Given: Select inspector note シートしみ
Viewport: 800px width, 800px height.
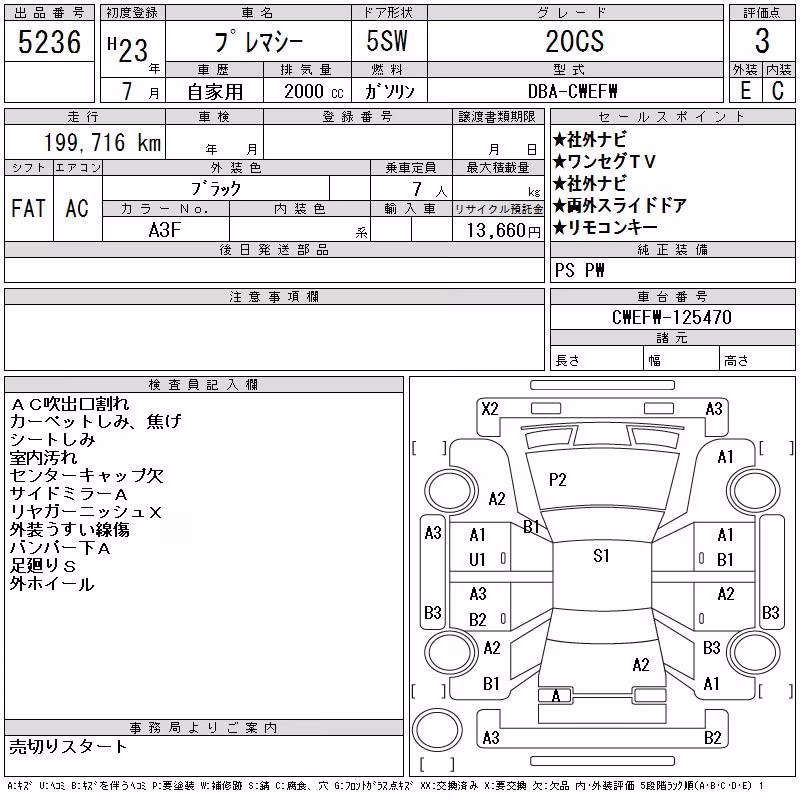Looking at the screenshot, I should (53, 439).
